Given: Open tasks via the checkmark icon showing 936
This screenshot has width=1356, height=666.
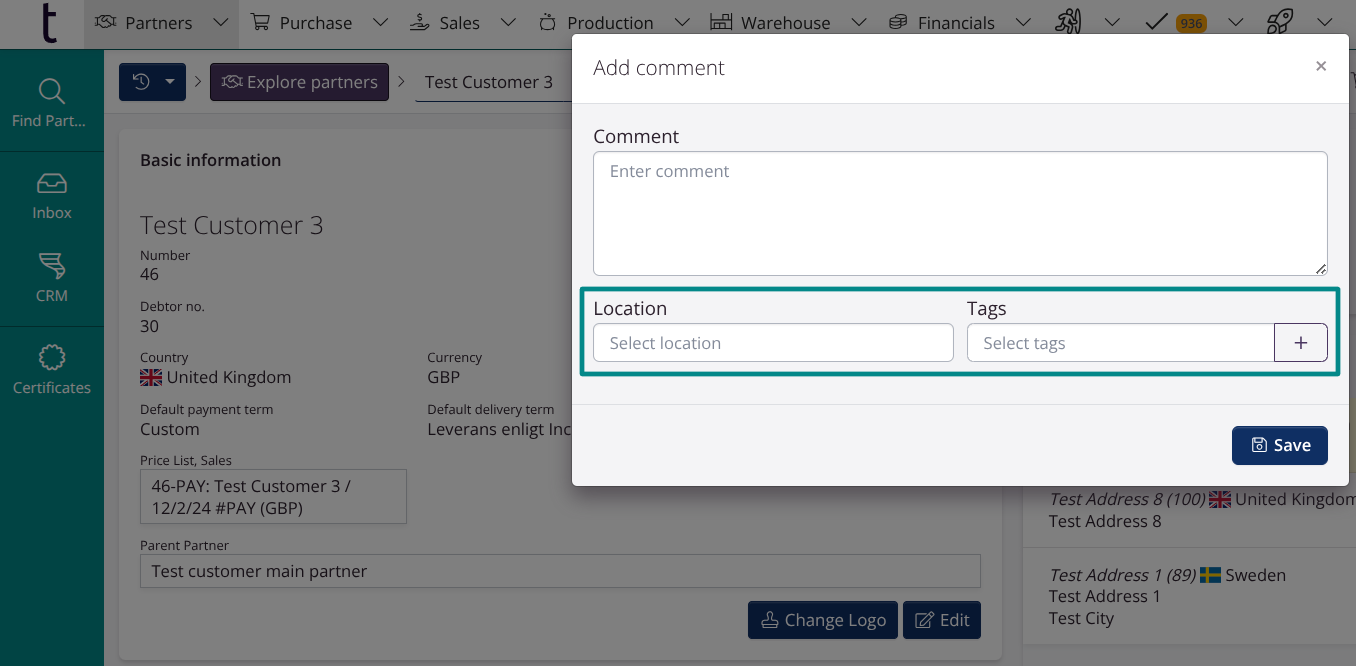Looking at the screenshot, I should (x=1156, y=20).
